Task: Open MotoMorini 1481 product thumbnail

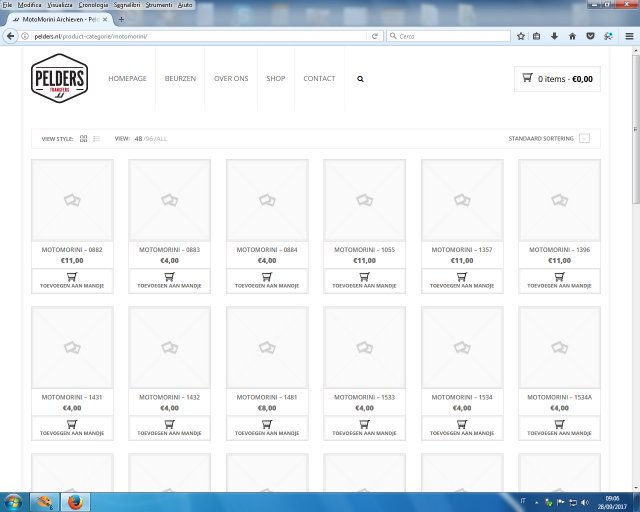Action: (x=267, y=347)
